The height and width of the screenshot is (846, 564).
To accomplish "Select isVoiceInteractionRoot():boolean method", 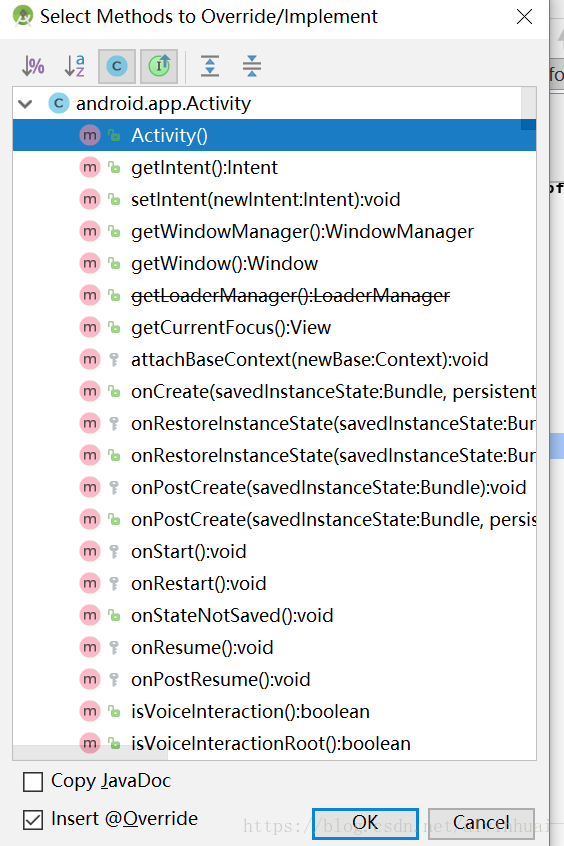I will pos(274,743).
